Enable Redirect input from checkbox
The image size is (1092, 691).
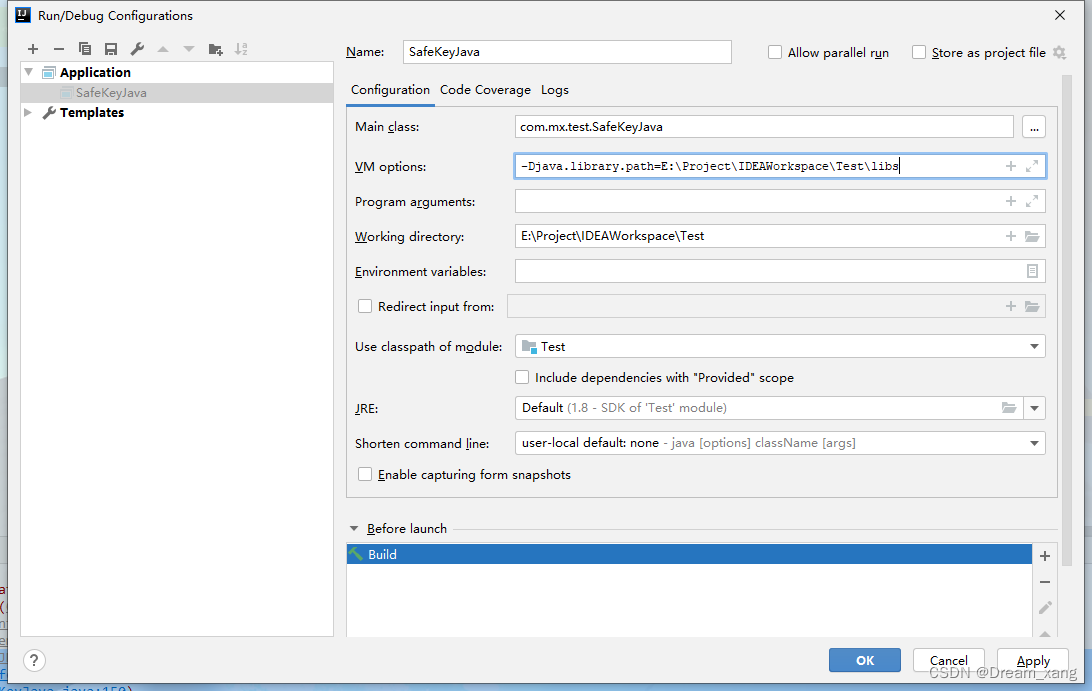click(x=365, y=306)
